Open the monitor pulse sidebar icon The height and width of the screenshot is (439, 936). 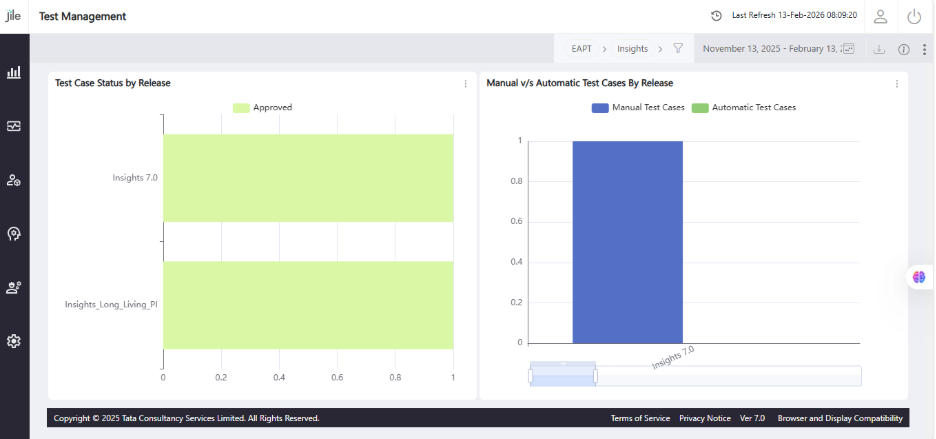[14, 126]
